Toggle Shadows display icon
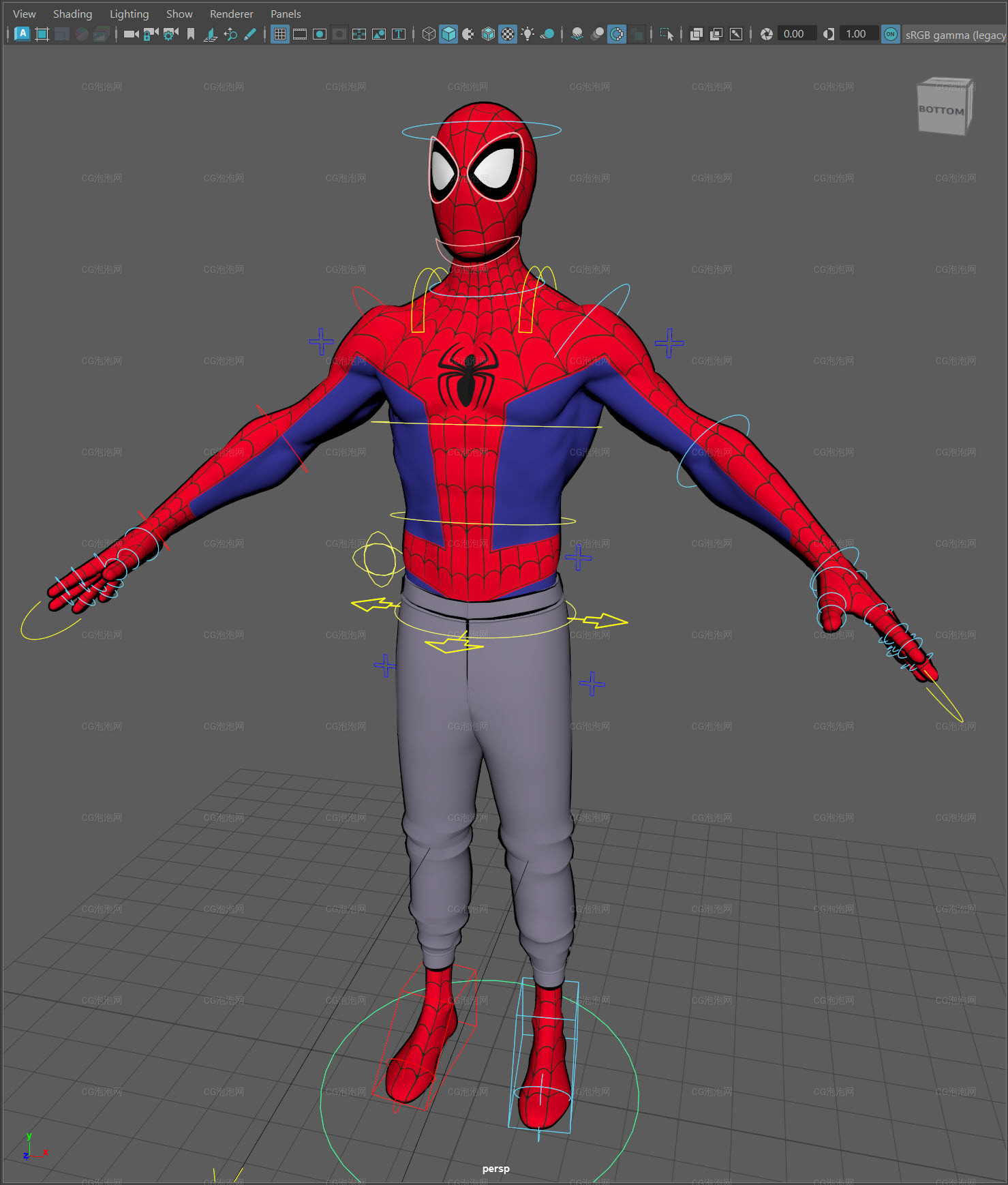 pos(547,34)
